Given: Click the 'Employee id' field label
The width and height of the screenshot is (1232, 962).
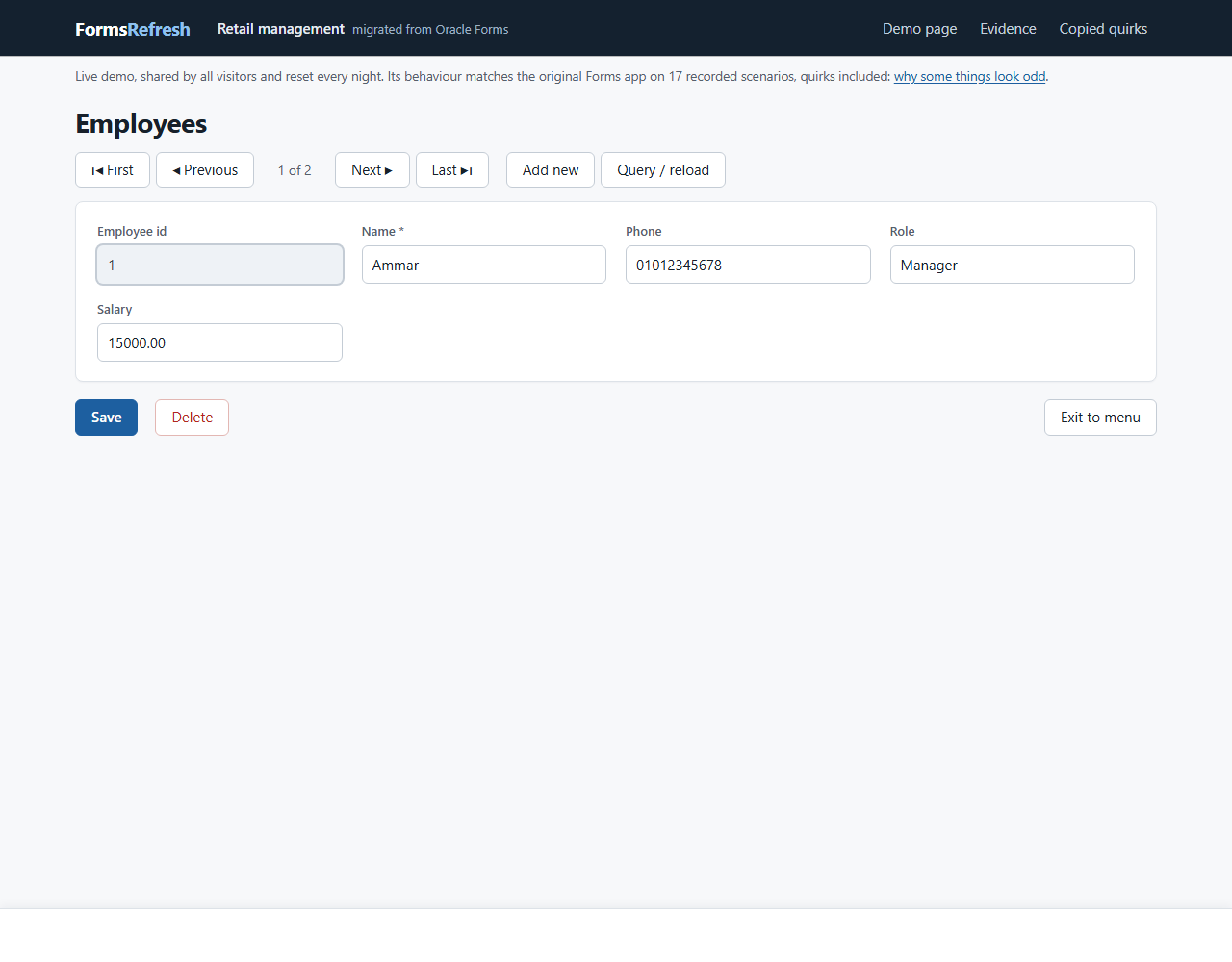Looking at the screenshot, I should point(132,231).
